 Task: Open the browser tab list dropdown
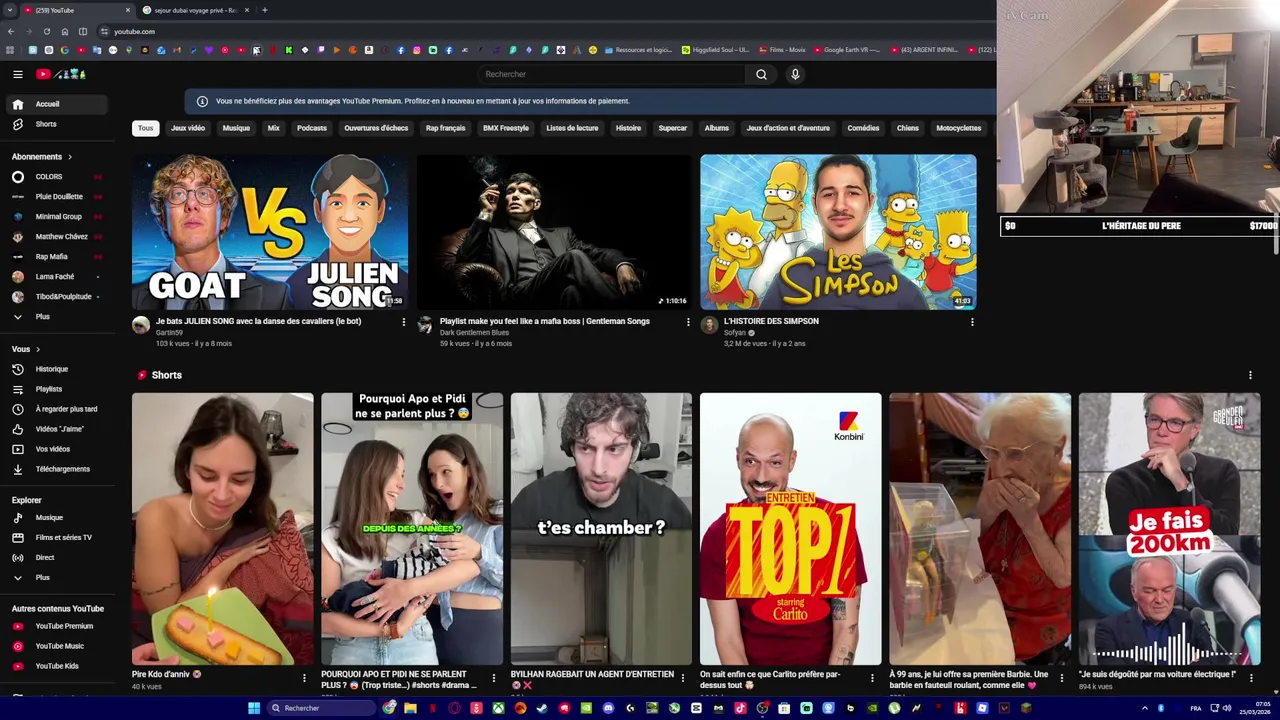point(12,10)
